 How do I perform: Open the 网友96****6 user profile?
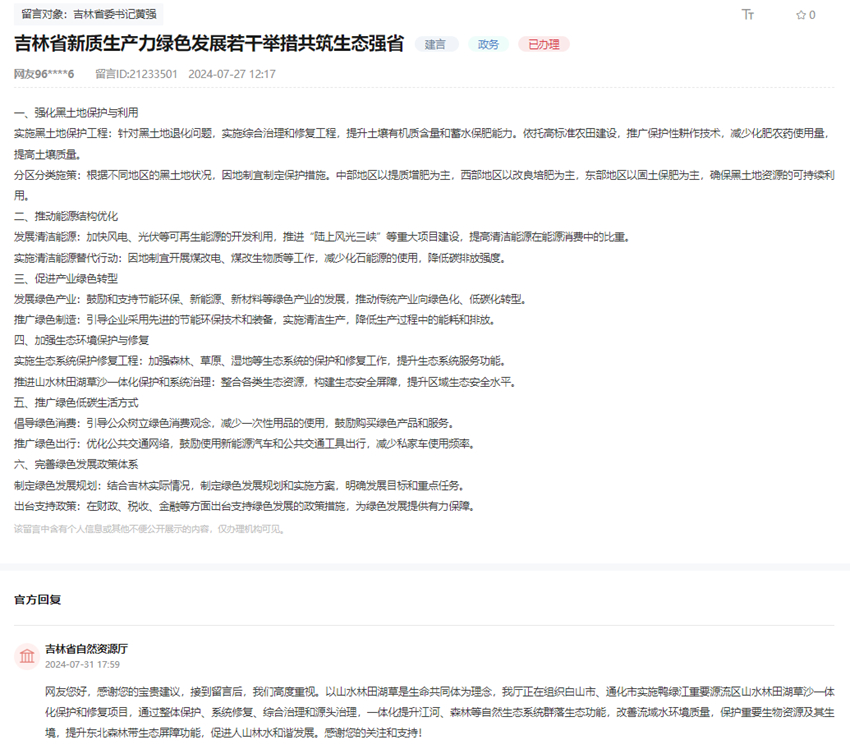coord(44,74)
